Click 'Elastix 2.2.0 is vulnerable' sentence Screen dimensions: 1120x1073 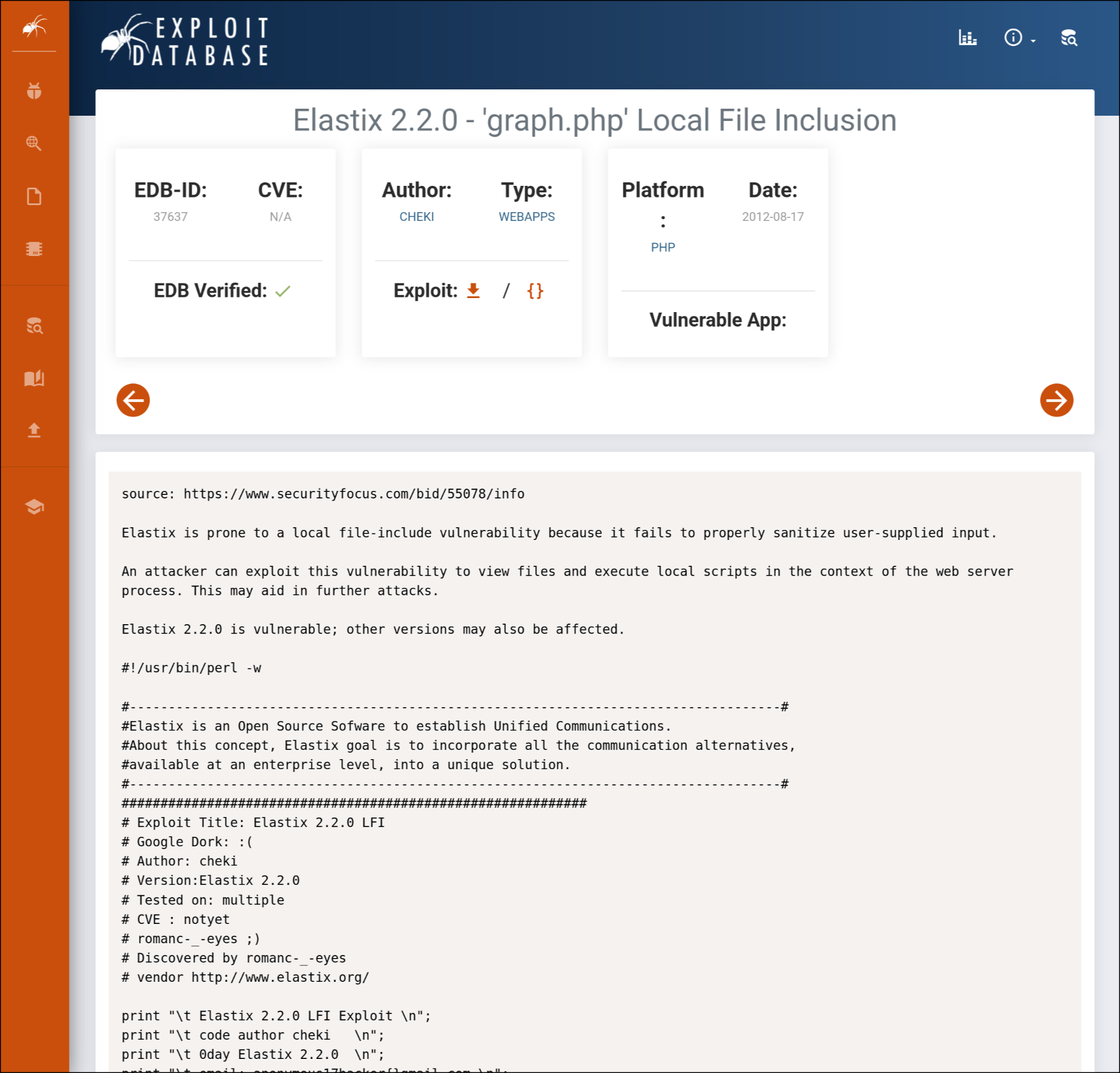point(373,629)
